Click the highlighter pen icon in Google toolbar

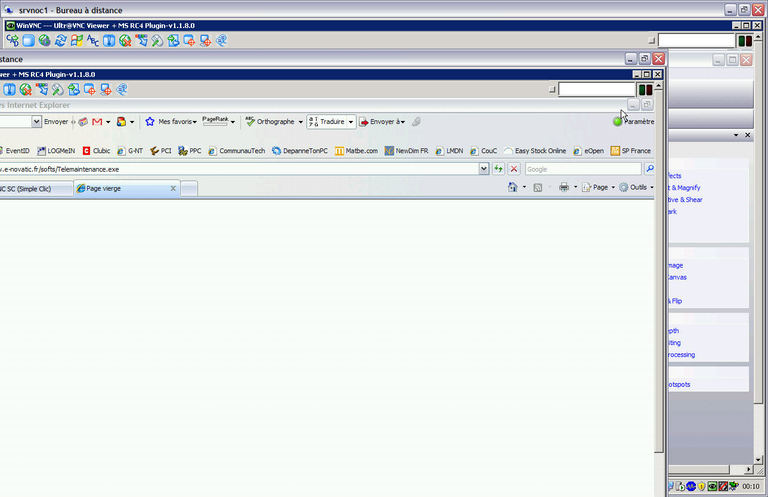[416, 121]
